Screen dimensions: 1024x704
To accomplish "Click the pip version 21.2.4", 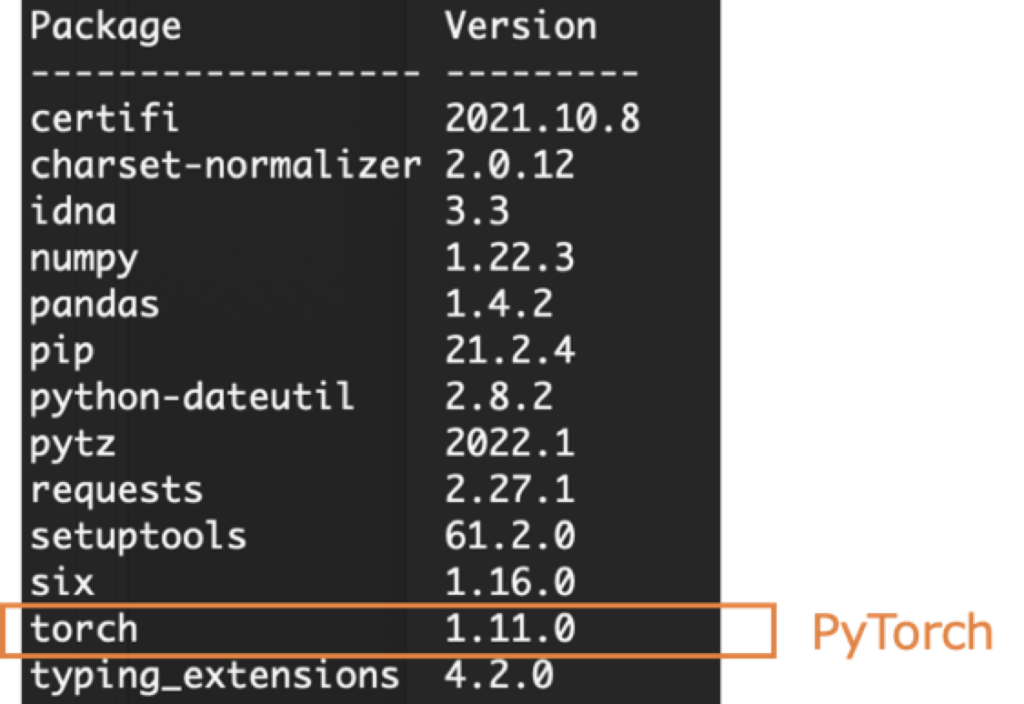I will [x=509, y=350].
